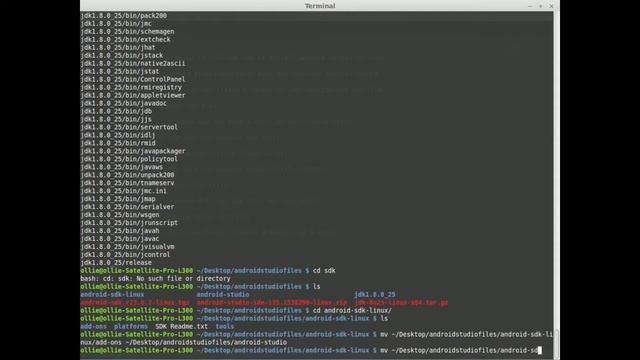Click line jdk1.8.0_25/bin/javapackager

133,151
